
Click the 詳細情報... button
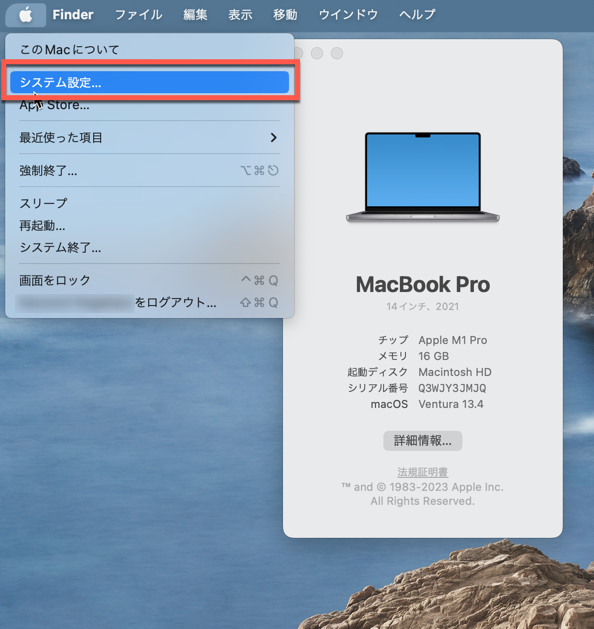422,441
